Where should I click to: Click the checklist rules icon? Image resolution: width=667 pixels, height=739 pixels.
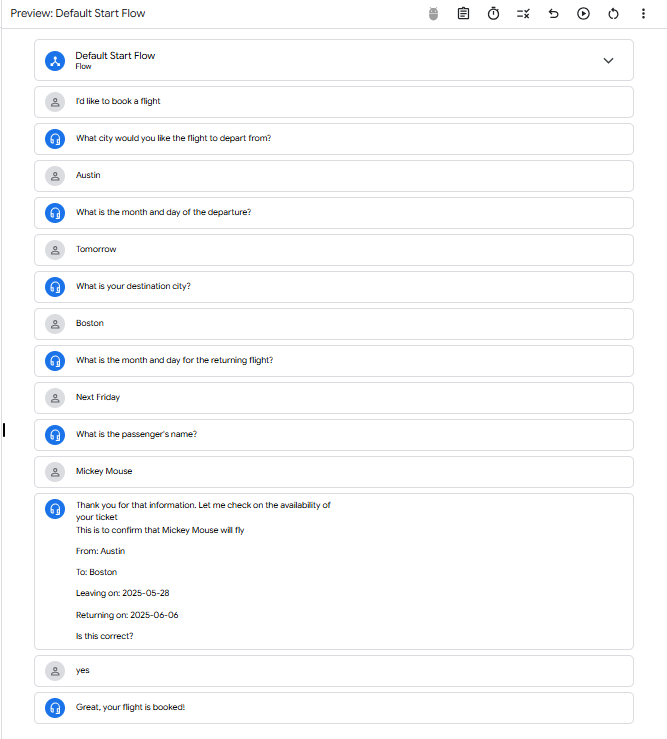tap(523, 13)
